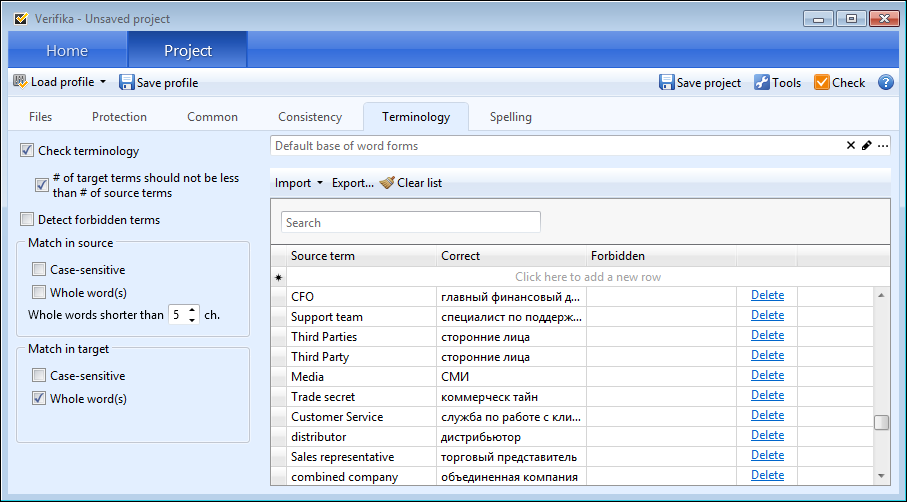Enable Case-sensitive under Match in target
Image resolution: width=907 pixels, height=502 pixels.
tap(39, 375)
